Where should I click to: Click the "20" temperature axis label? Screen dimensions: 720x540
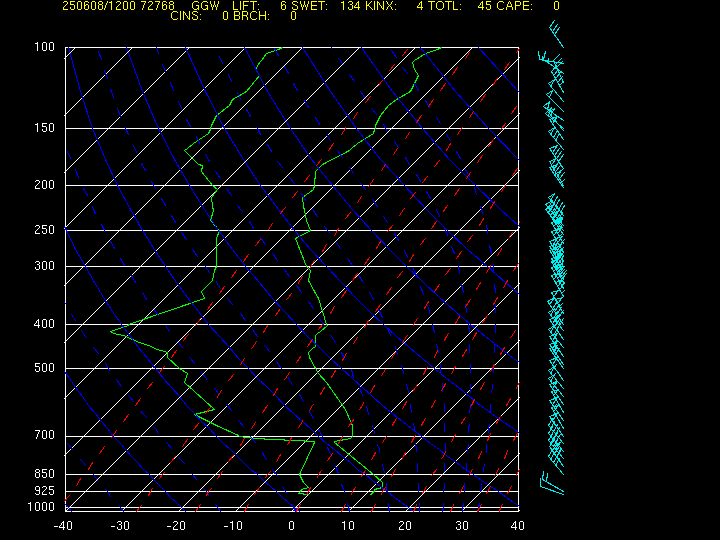pyautogui.click(x=405, y=526)
